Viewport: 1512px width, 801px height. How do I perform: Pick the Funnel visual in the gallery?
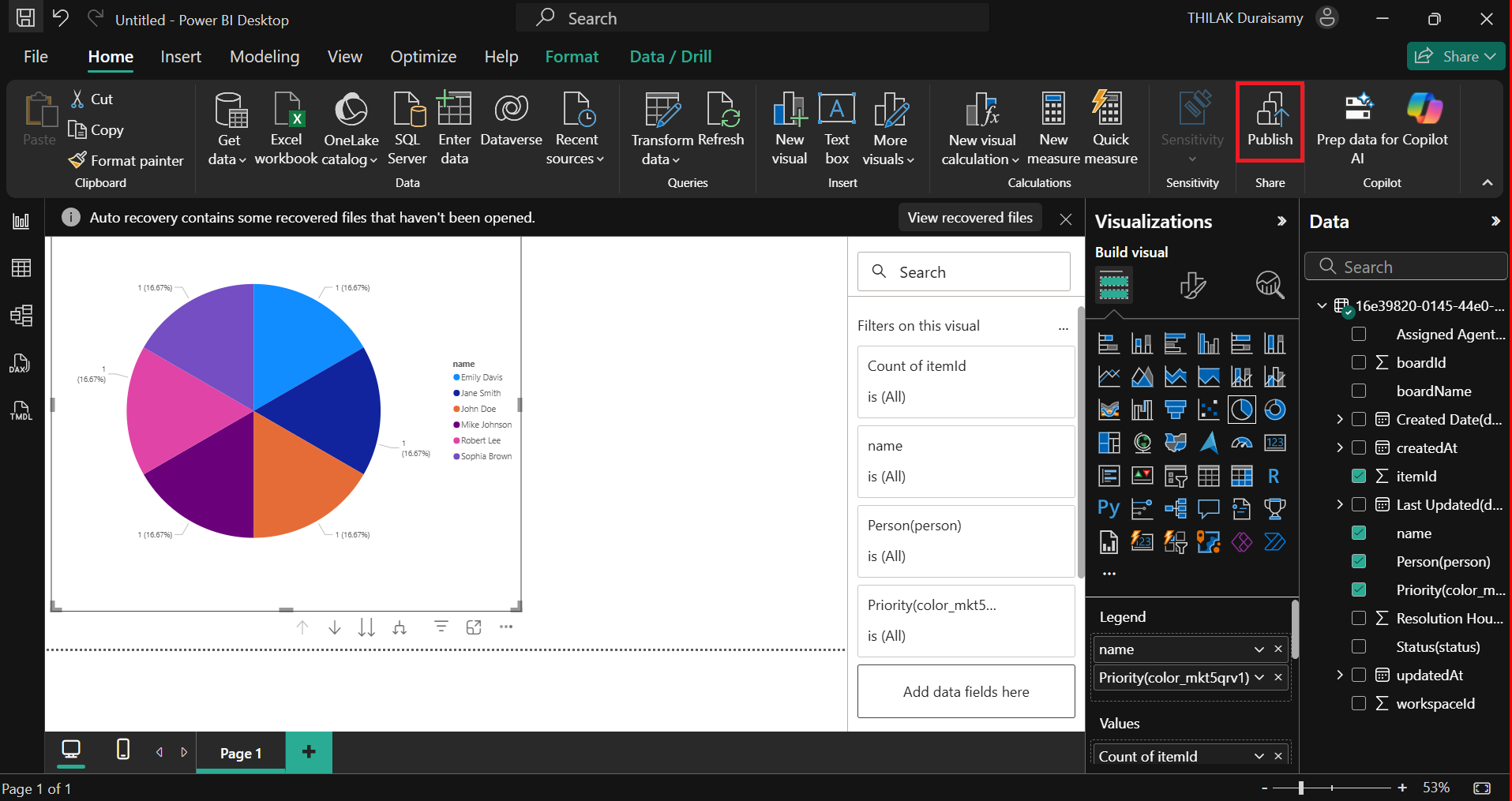[x=1176, y=410]
